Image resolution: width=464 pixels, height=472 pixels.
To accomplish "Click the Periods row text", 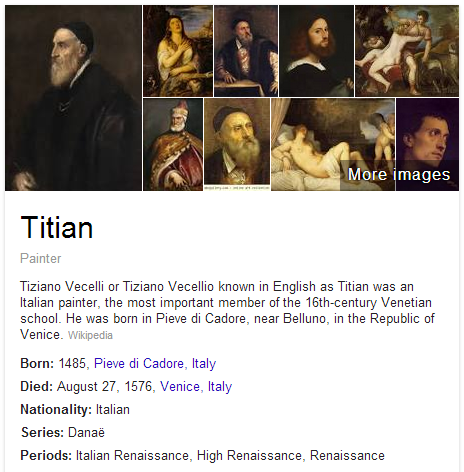I will 202,455.
